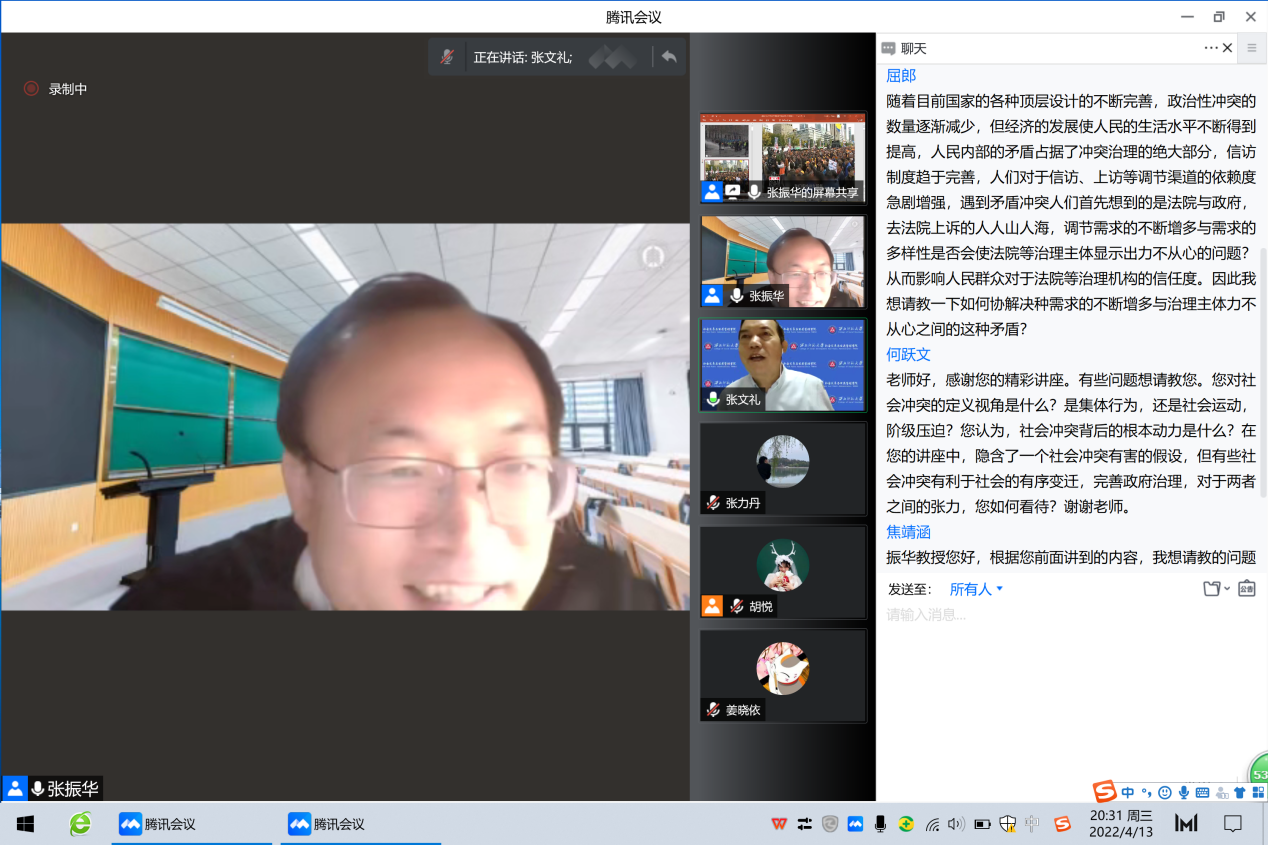Open the Windows Start menu
The width and height of the screenshot is (1268, 845).
point(25,824)
